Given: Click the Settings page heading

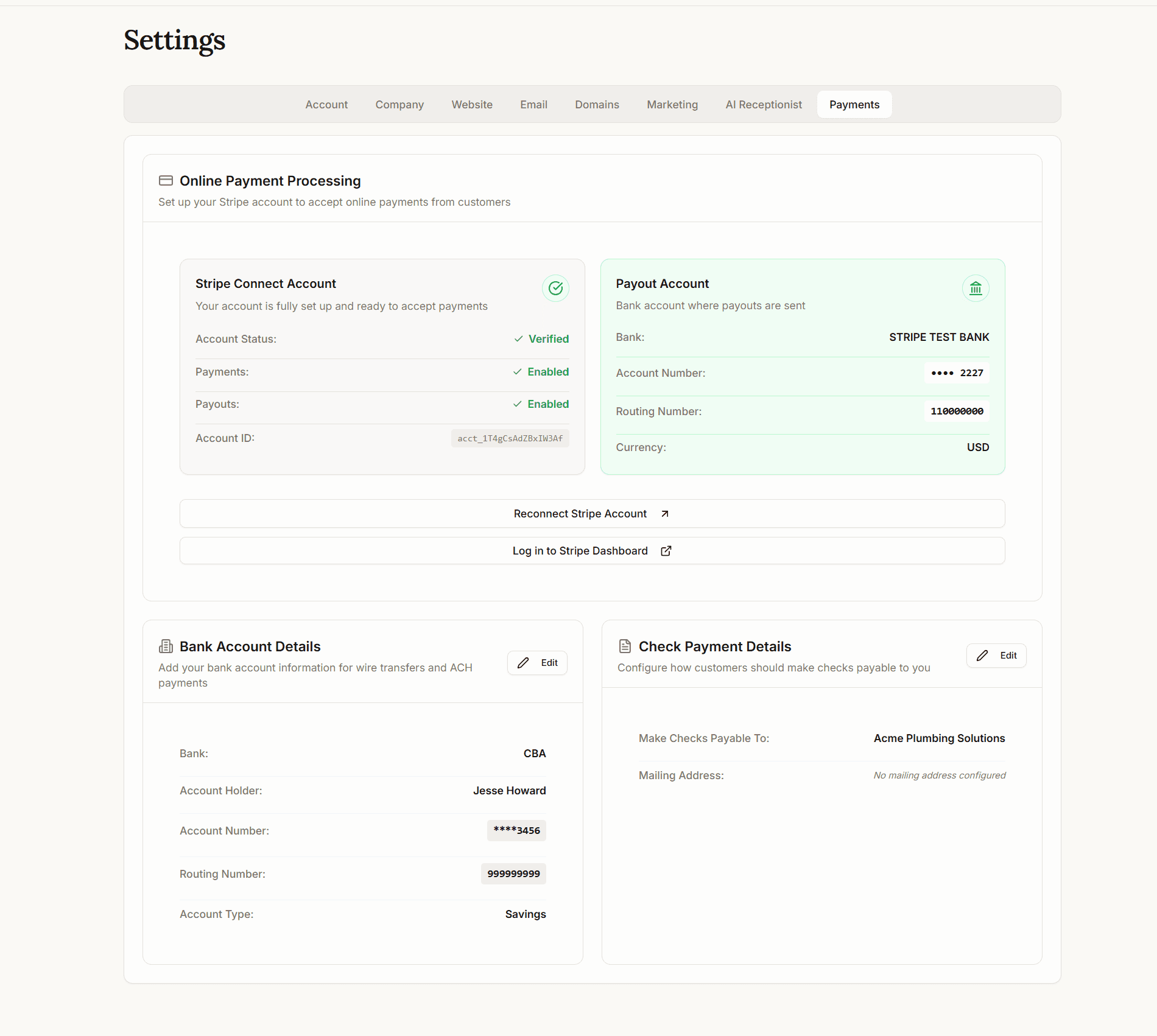Looking at the screenshot, I should [x=175, y=41].
